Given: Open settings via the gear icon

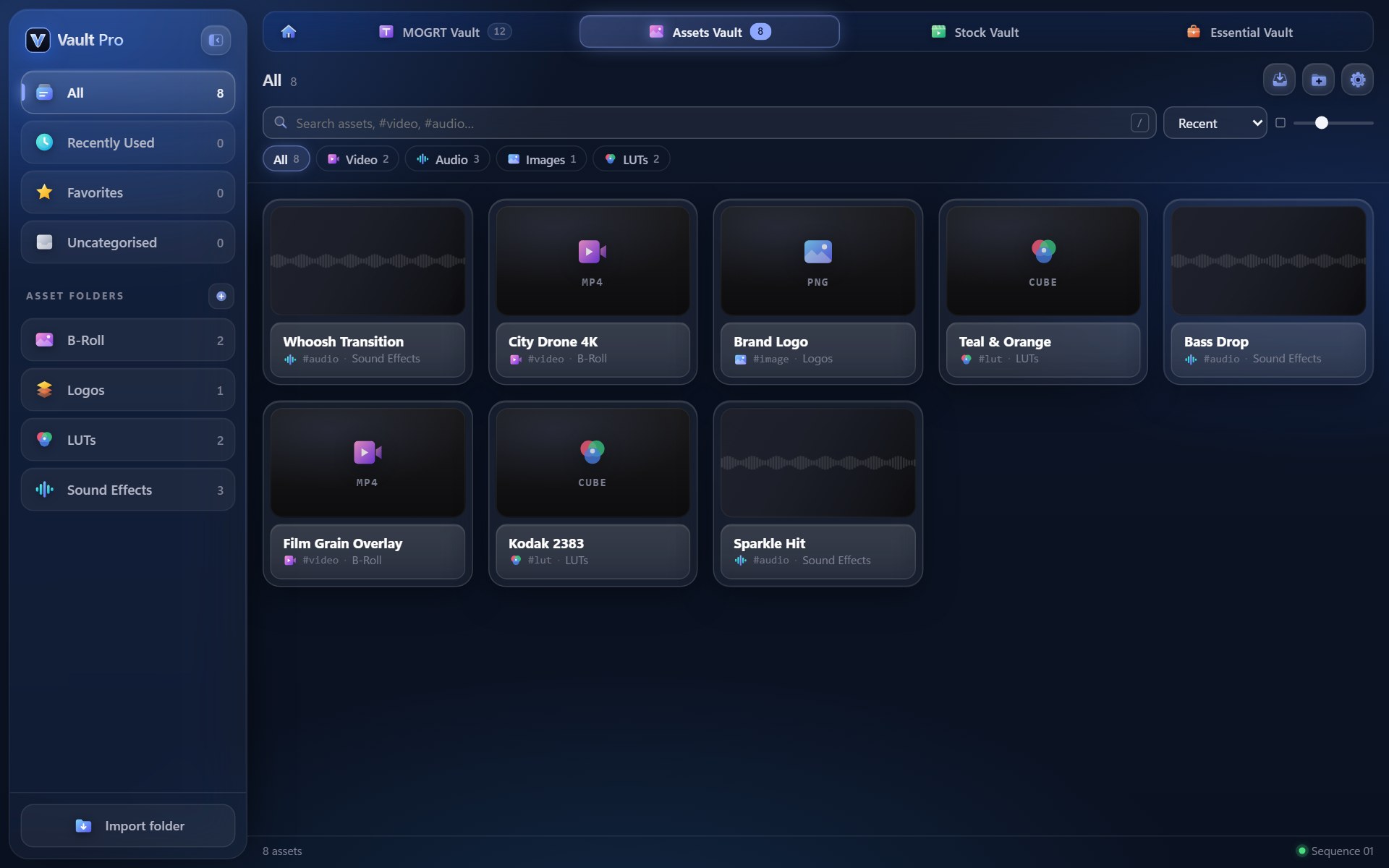Looking at the screenshot, I should coord(1357,80).
